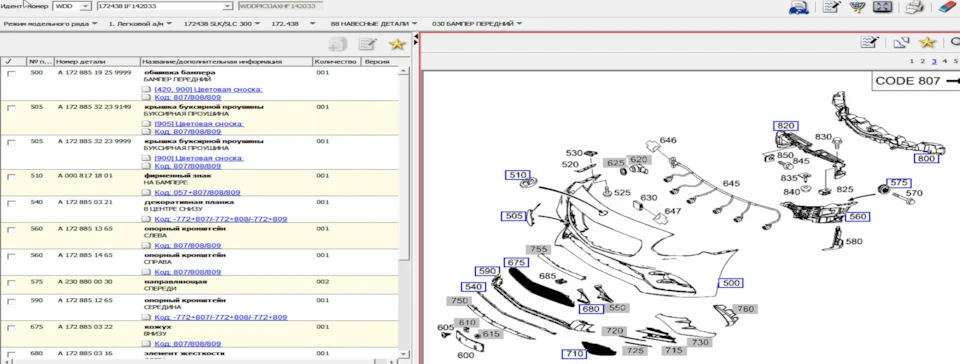Image resolution: width=960 pixels, height=364 pixels.
Task: Select checkbox for 540 декоративная планка
Action: click(x=10, y=203)
